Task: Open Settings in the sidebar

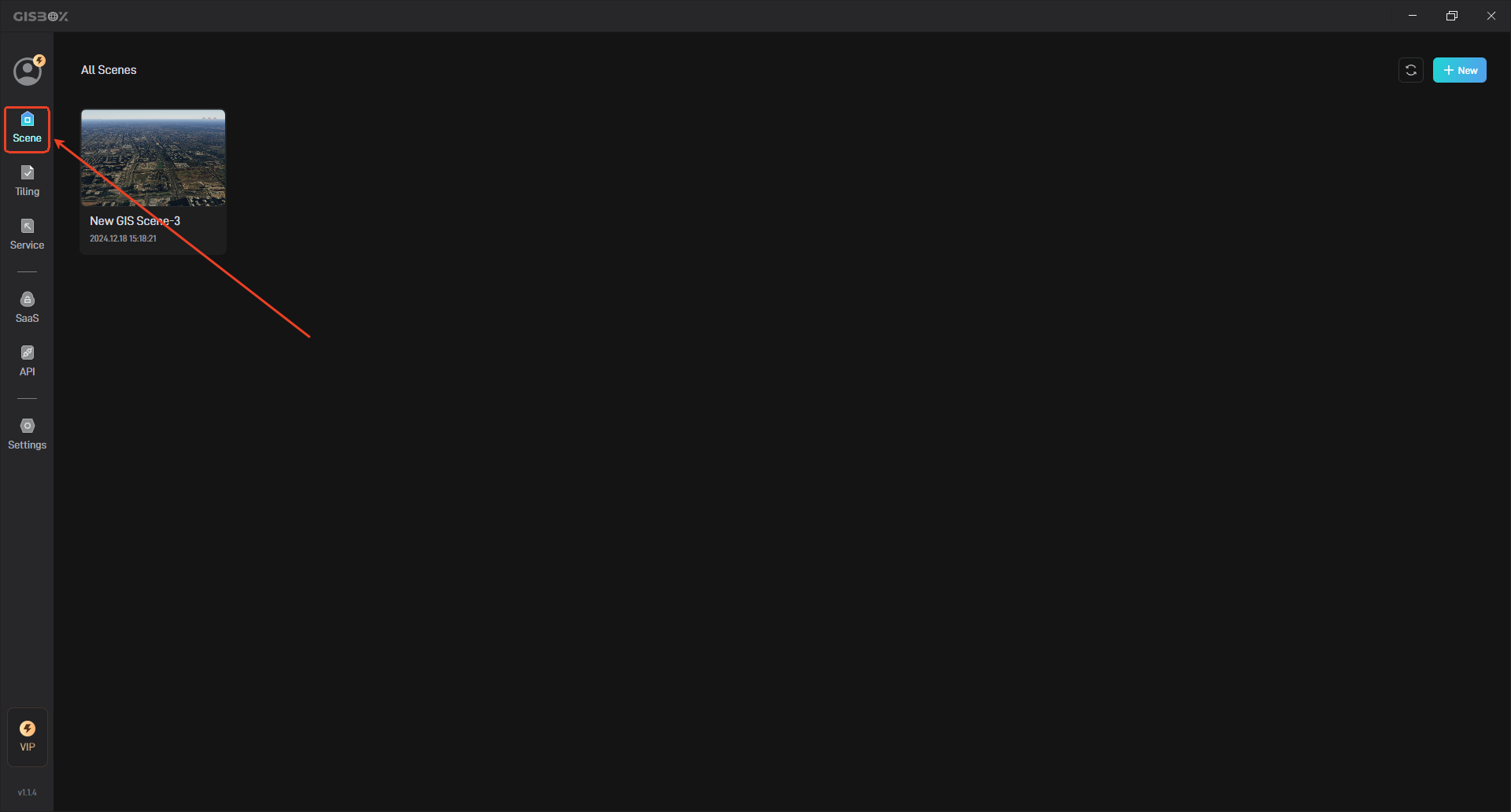Action: 27,435
